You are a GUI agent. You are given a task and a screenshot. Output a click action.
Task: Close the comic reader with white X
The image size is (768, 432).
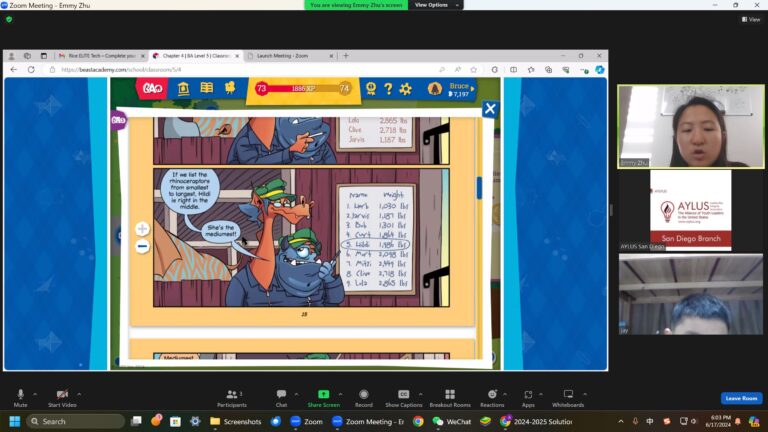[489, 109]
